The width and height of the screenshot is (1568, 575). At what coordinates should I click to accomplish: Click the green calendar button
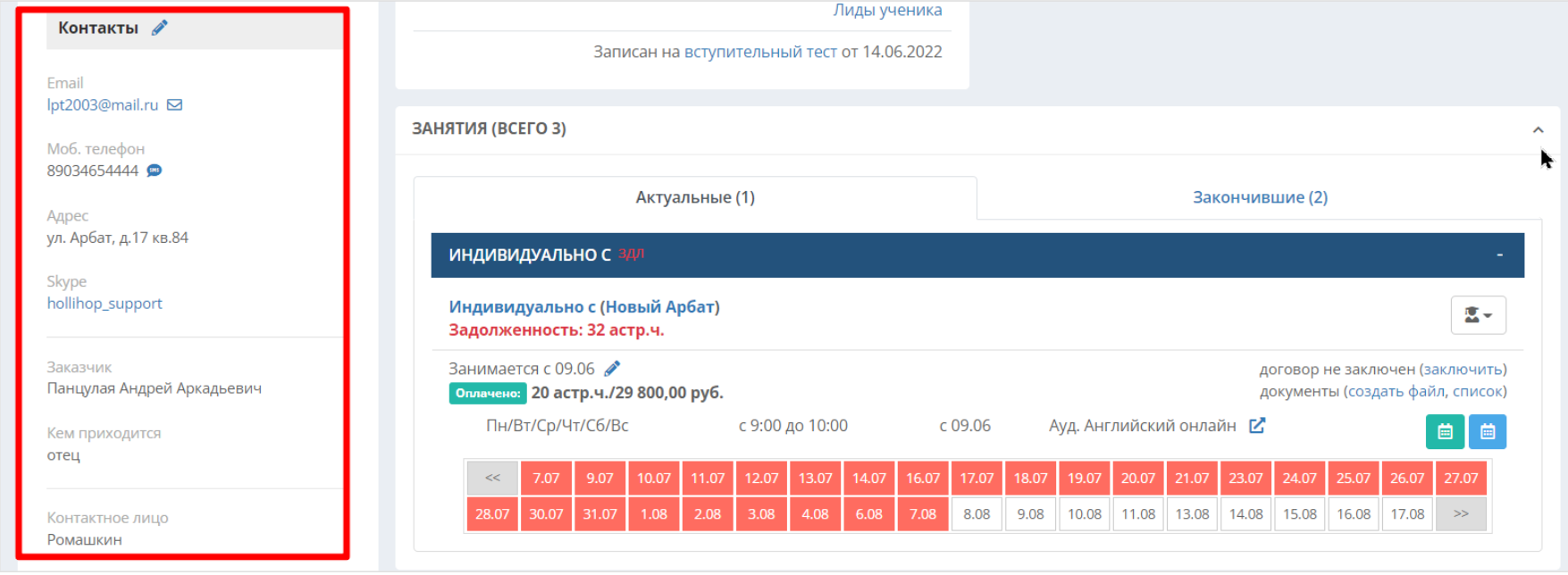[1445, 432]
